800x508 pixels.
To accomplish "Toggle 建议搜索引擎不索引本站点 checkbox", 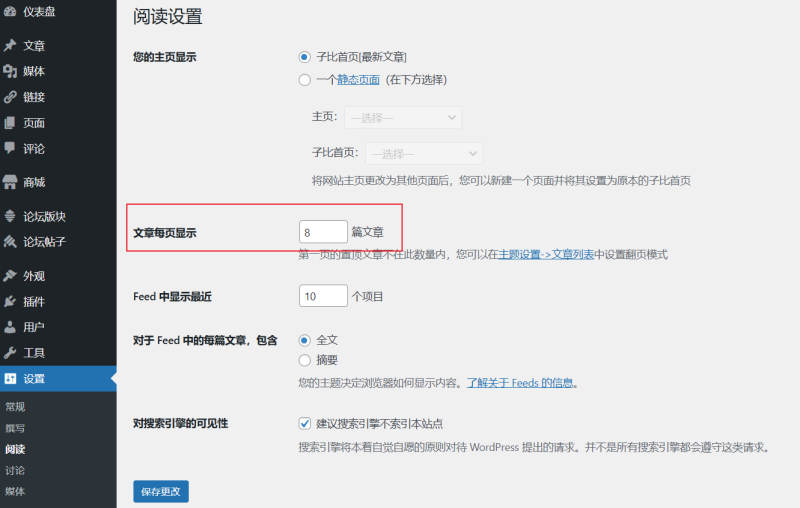I will pyautogui.click(x=305, y=423).
